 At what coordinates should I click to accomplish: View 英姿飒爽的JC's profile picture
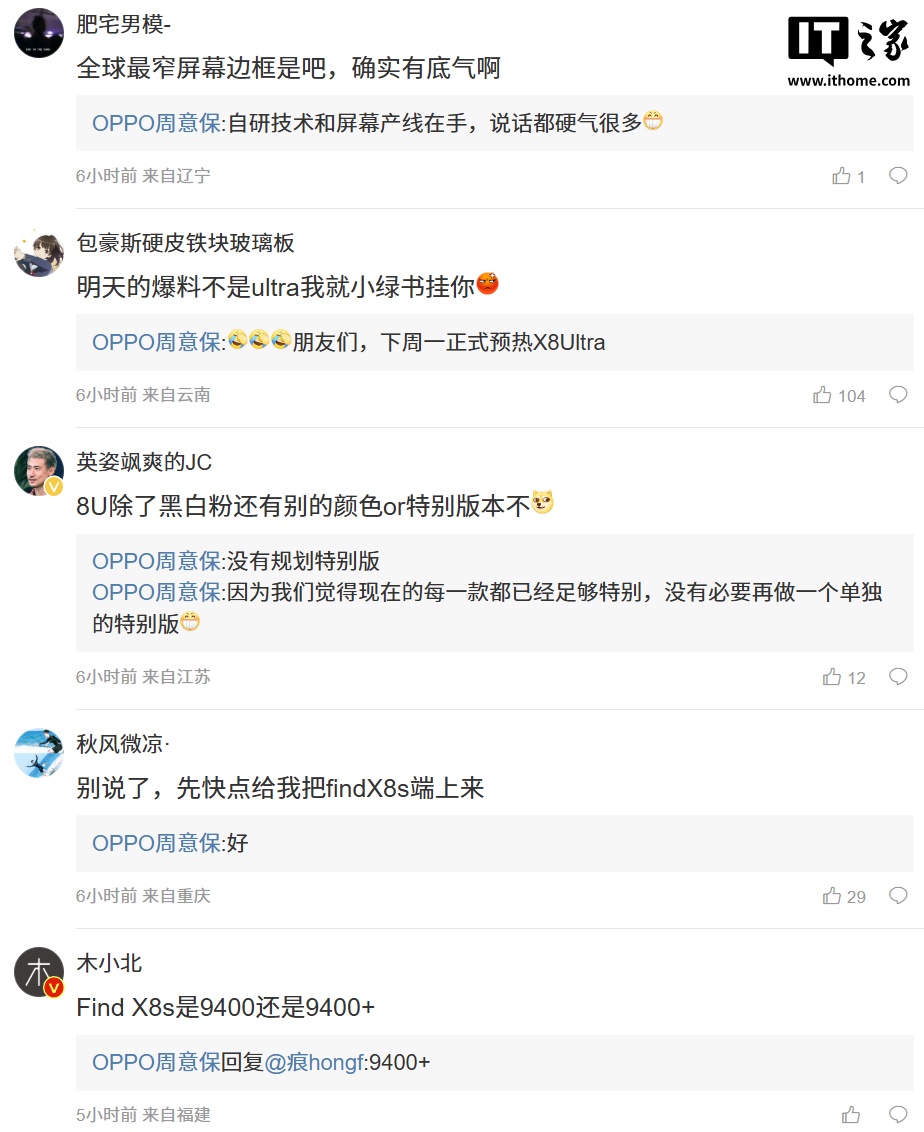[x=39, y=471]
